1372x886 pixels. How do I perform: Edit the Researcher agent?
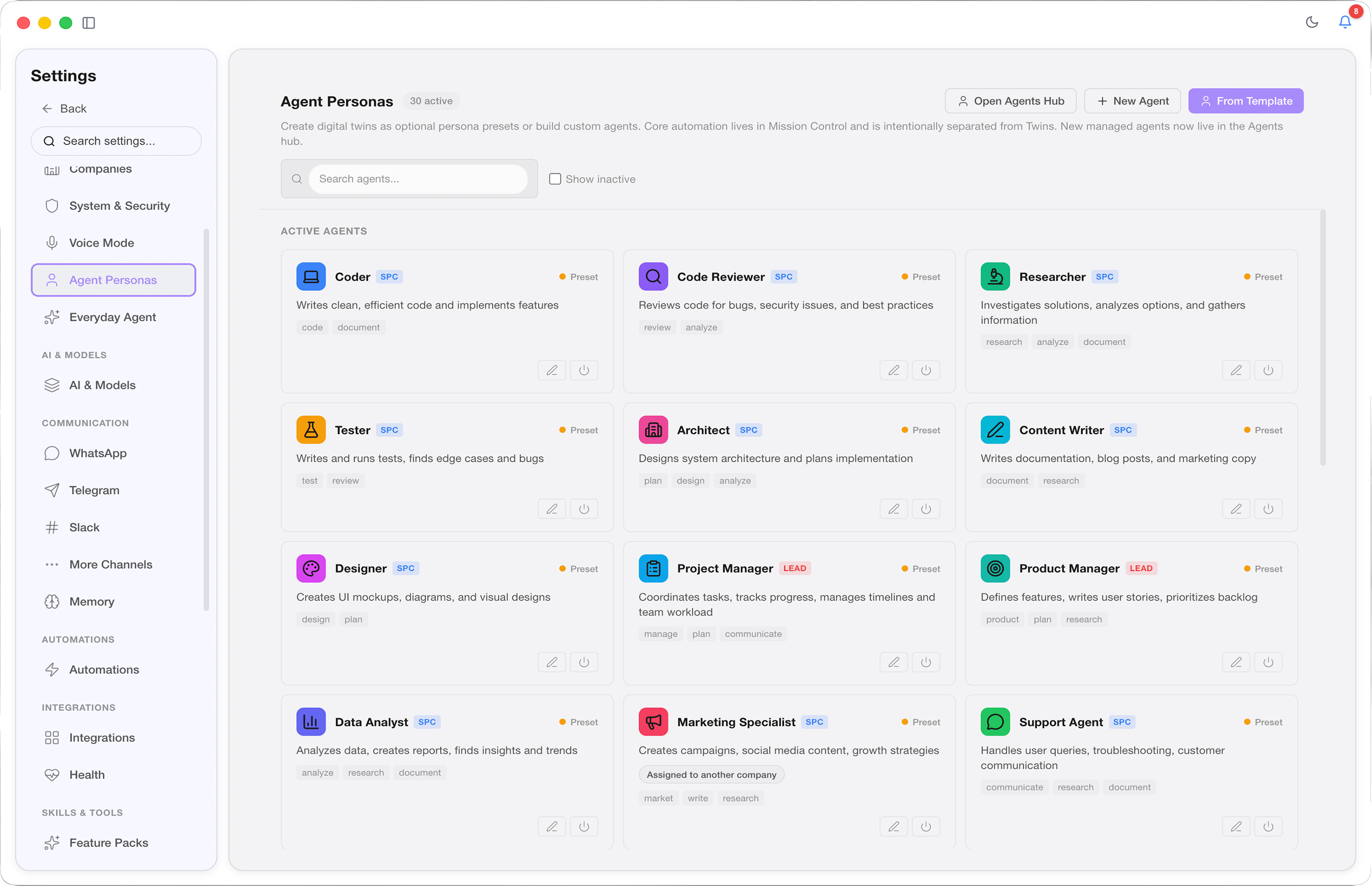coord(1236,370)
